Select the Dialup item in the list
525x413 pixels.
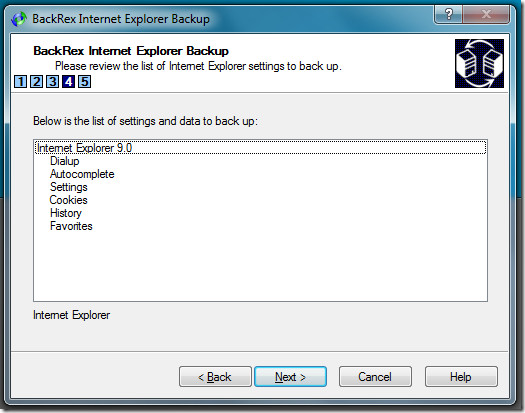[65, 161]
